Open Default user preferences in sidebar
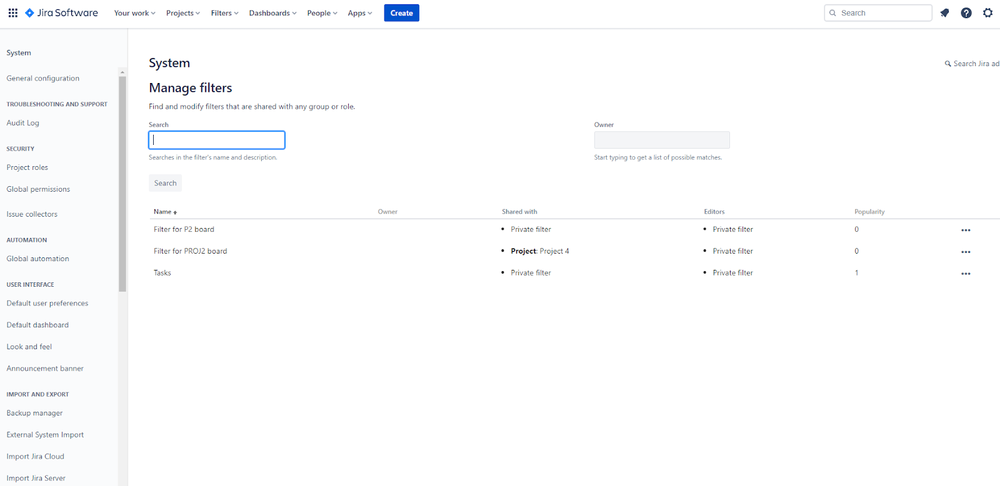Screen dimensions: 1000x486 (x=47, y=304)
